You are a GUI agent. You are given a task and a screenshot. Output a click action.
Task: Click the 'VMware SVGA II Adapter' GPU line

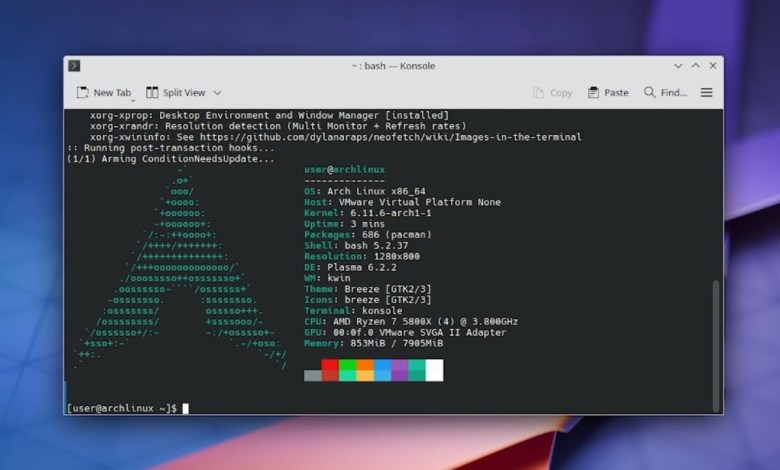click(x=405, y=332)
